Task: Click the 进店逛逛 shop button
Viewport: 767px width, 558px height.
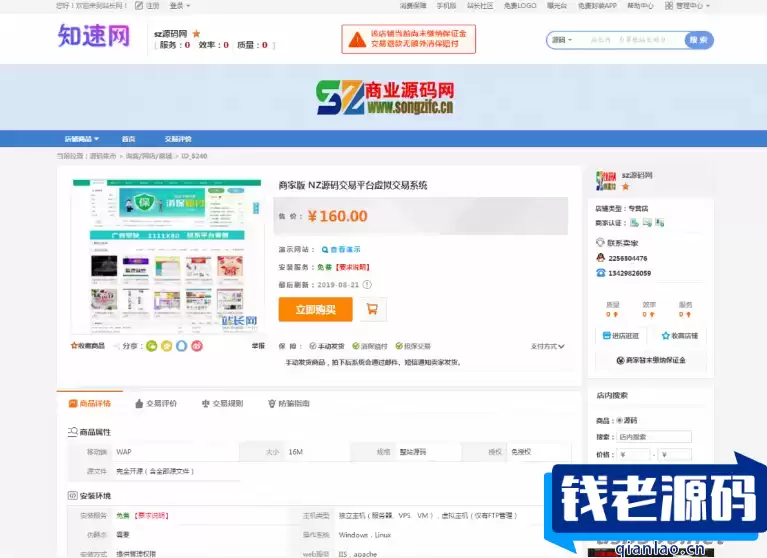Action: pyautogui.click(x=621, y=335)
